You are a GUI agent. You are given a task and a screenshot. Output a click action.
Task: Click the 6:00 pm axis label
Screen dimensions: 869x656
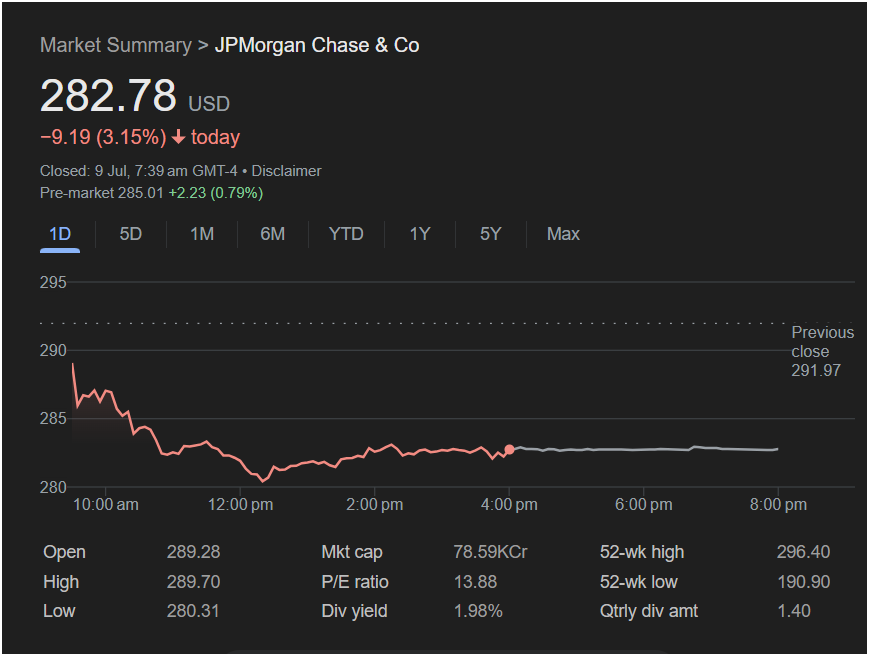click(643, 505)
